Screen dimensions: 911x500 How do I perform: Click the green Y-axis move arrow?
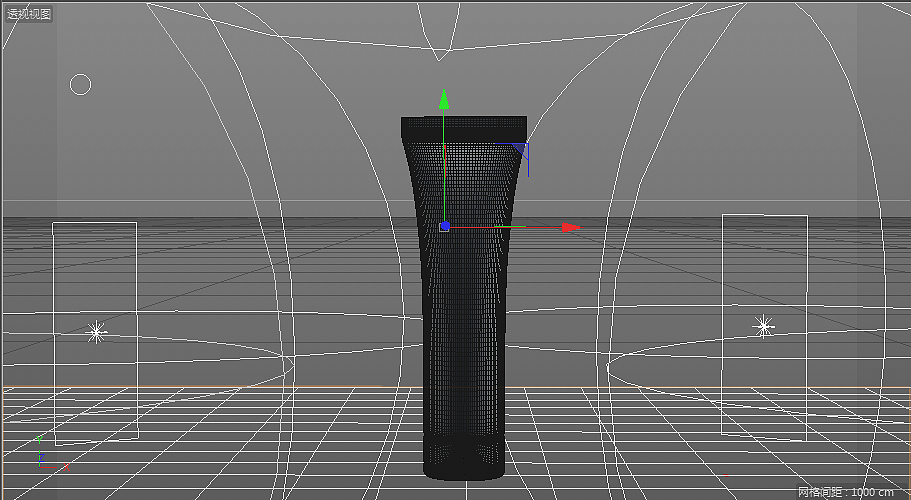[444, 99]
